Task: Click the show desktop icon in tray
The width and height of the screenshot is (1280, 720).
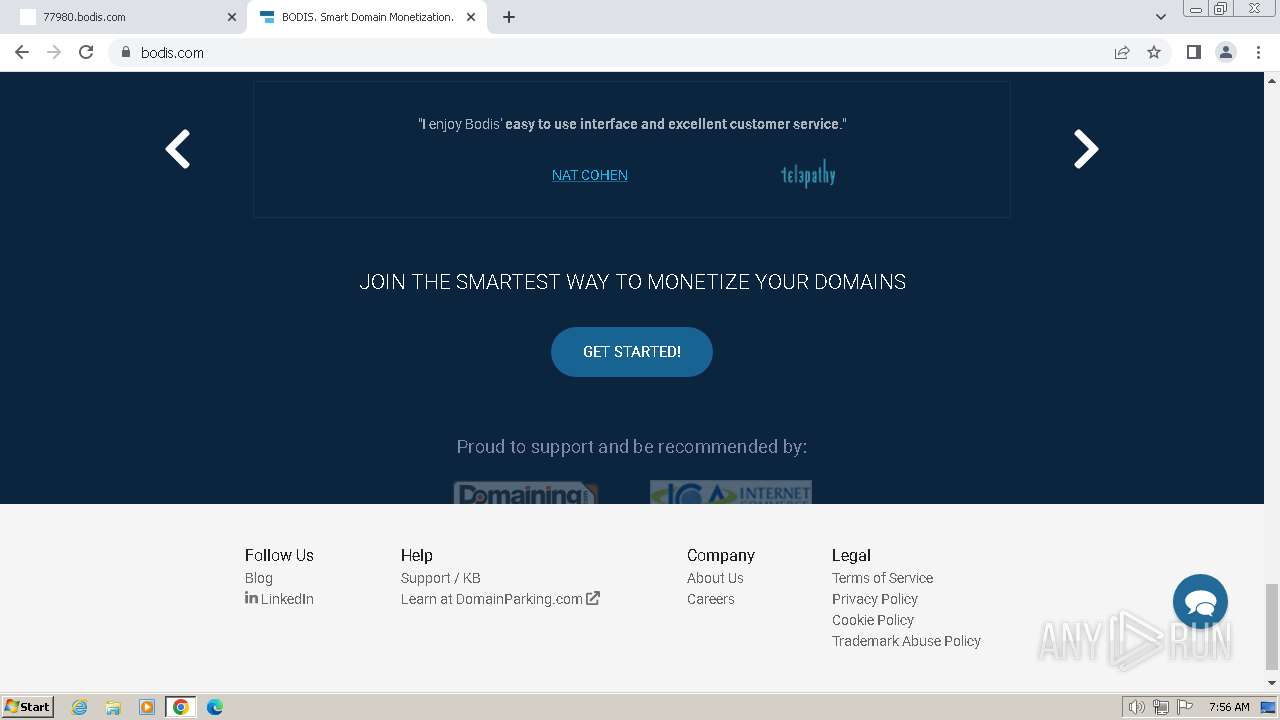Action: click(x=1268, y=707)
